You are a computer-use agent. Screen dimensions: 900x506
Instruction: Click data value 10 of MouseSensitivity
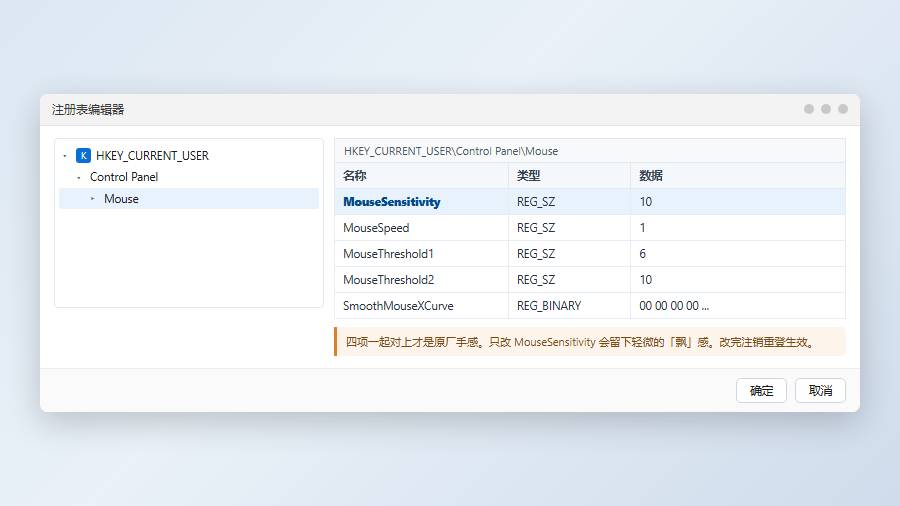646,202
